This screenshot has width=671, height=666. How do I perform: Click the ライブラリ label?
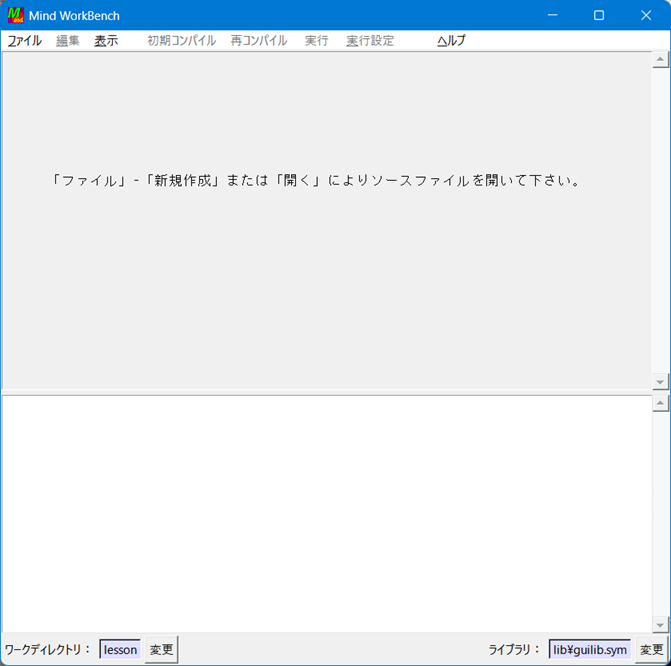pos(514,649)
